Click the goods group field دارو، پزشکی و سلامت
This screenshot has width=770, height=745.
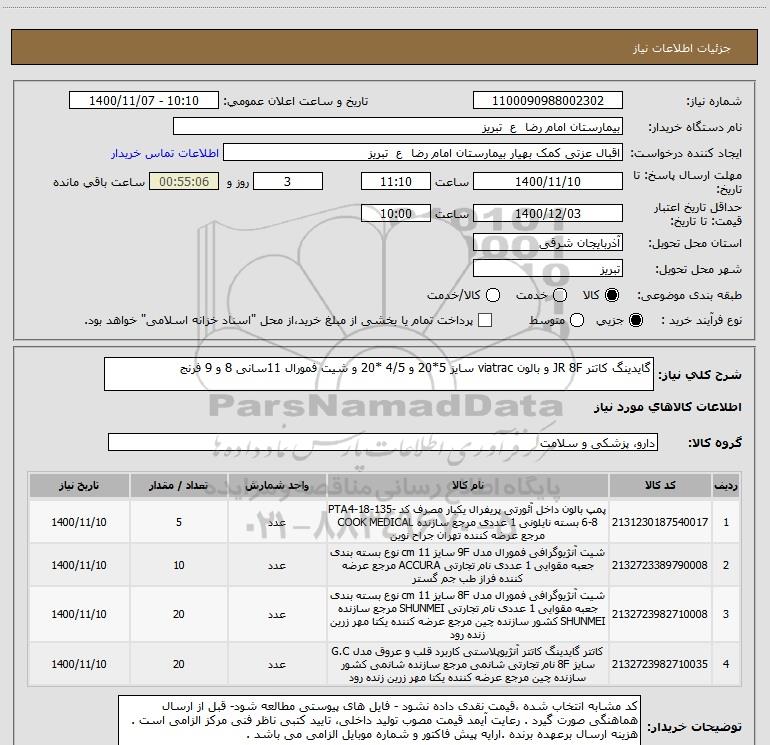coord(383,442)
